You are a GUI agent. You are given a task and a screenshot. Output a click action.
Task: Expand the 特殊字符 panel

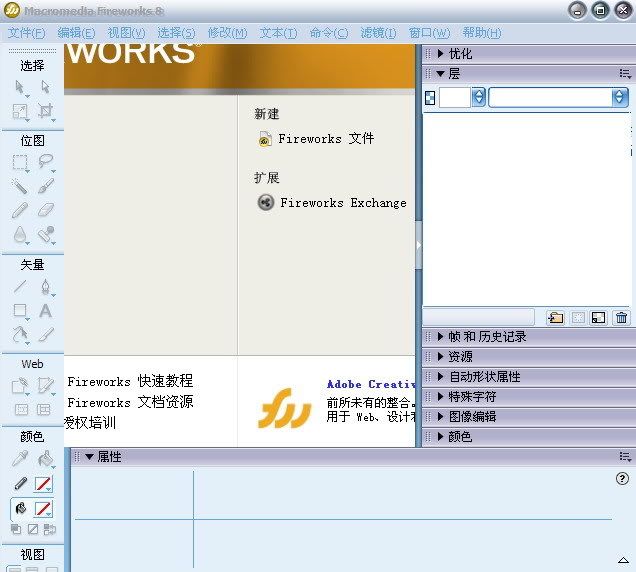pos(441,396)
